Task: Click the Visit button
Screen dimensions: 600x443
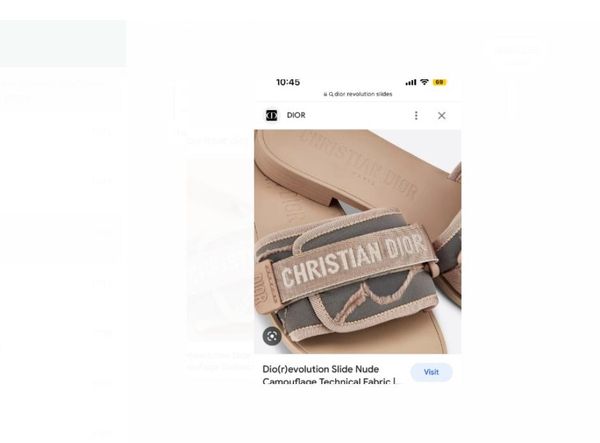Action: tap(431, 372)
